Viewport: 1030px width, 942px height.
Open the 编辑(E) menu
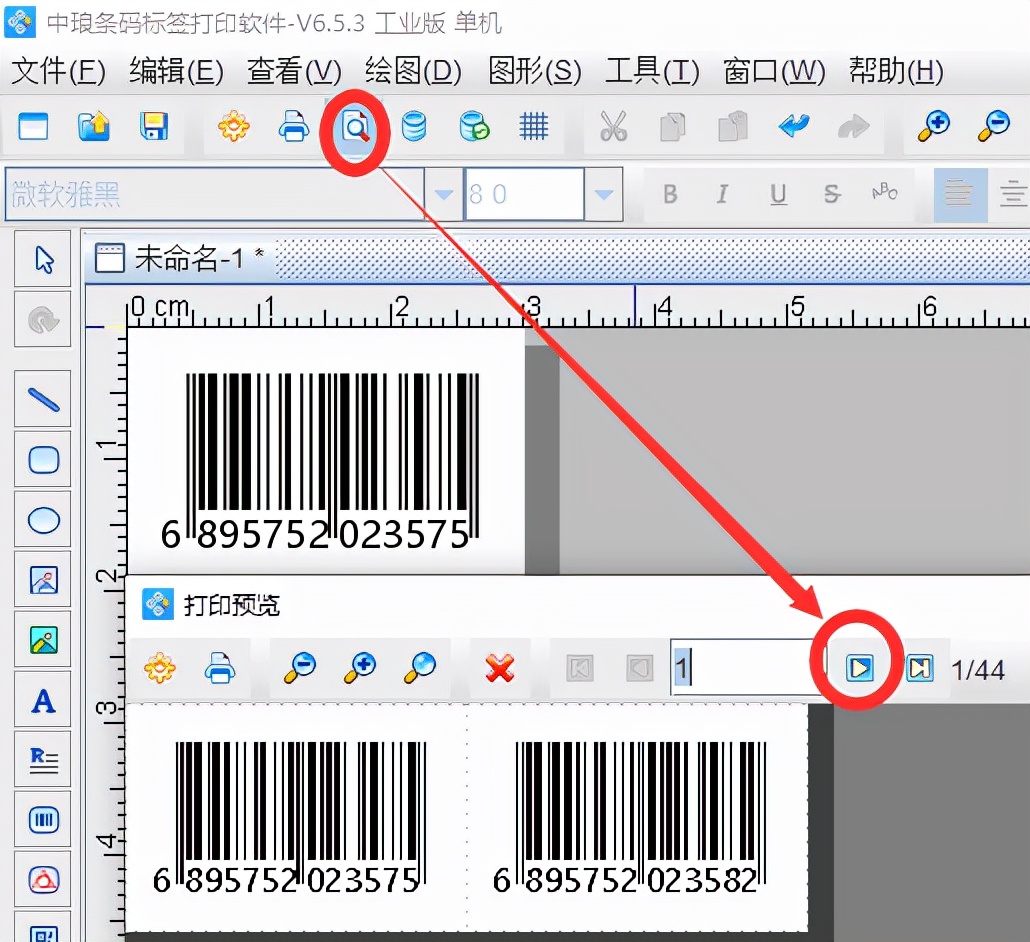click(176, 70)
